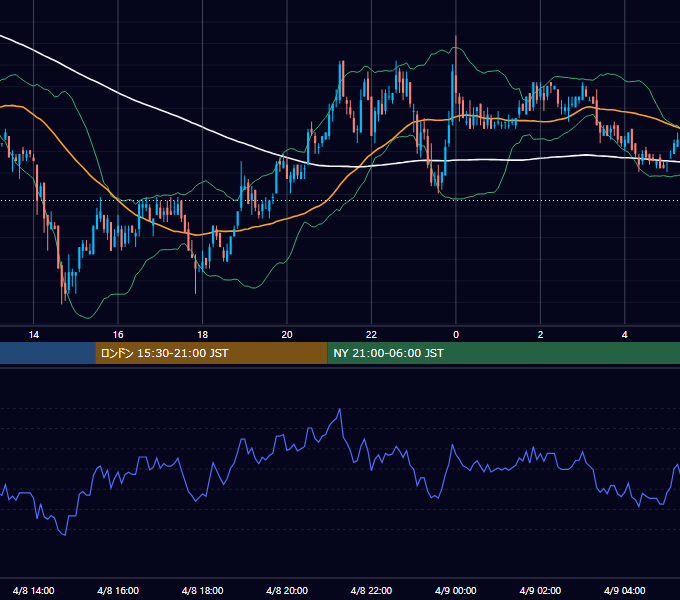The image size is (680, 600).
Task: Click the 4 hour axis label
Action: [x=624, y=335]
